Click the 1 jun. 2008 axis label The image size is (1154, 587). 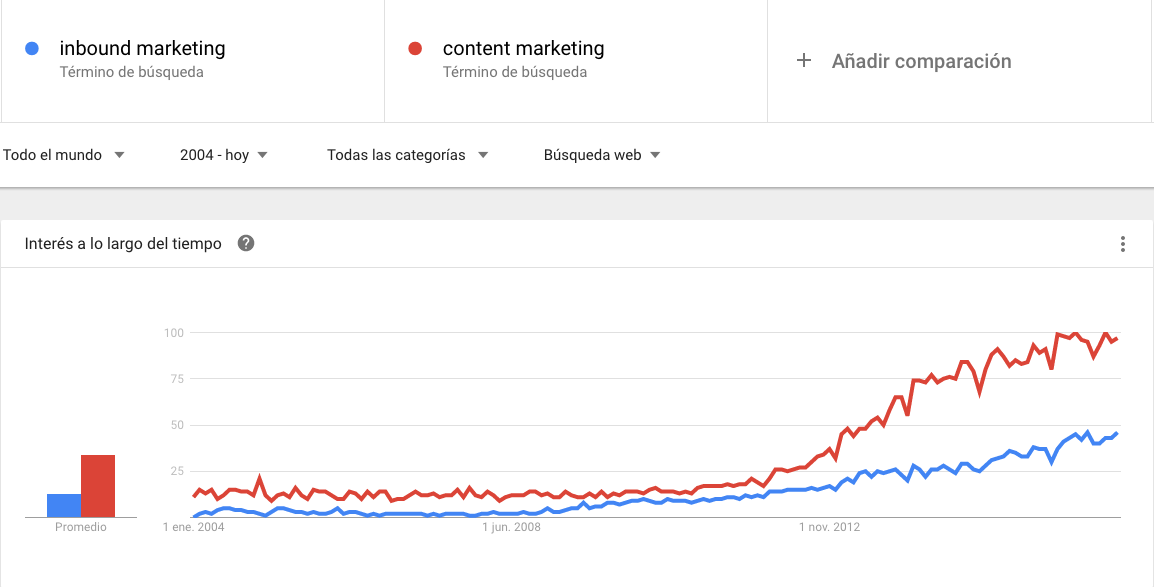[511, 527]
